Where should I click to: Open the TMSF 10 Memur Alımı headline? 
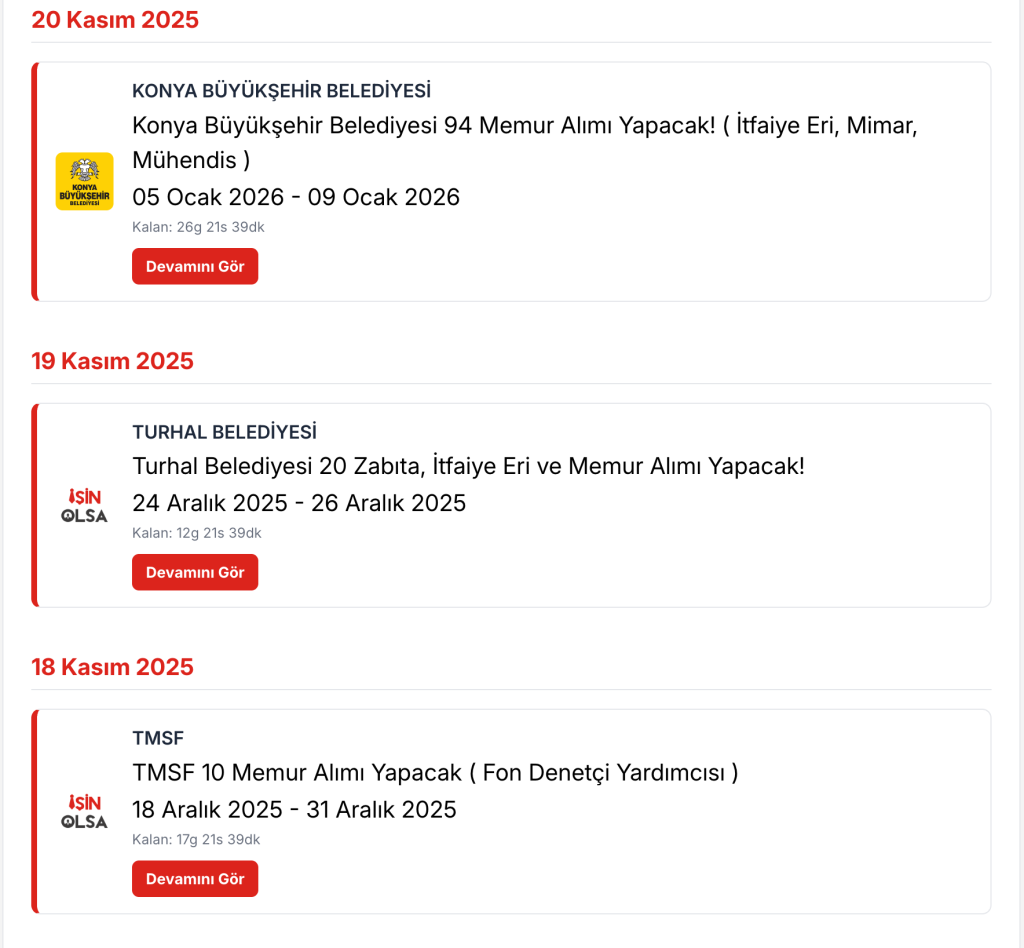click(435, 772)
